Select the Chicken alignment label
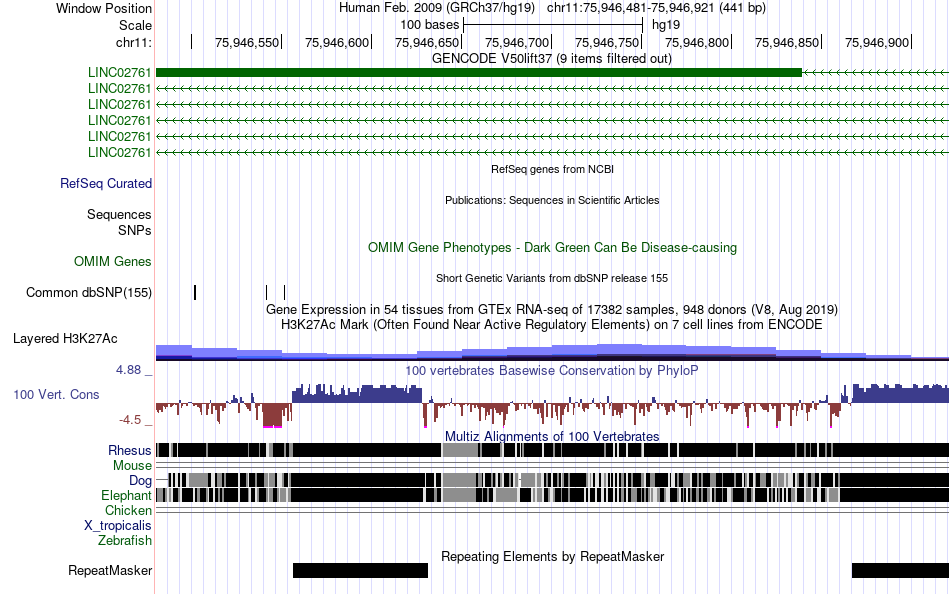This screenshot has width=950, height=594. tap(128, 510)
